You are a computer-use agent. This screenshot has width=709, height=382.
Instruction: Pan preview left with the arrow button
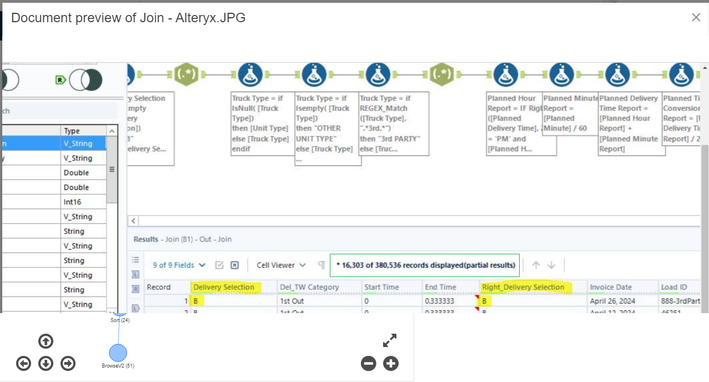[x=24, y=363]
